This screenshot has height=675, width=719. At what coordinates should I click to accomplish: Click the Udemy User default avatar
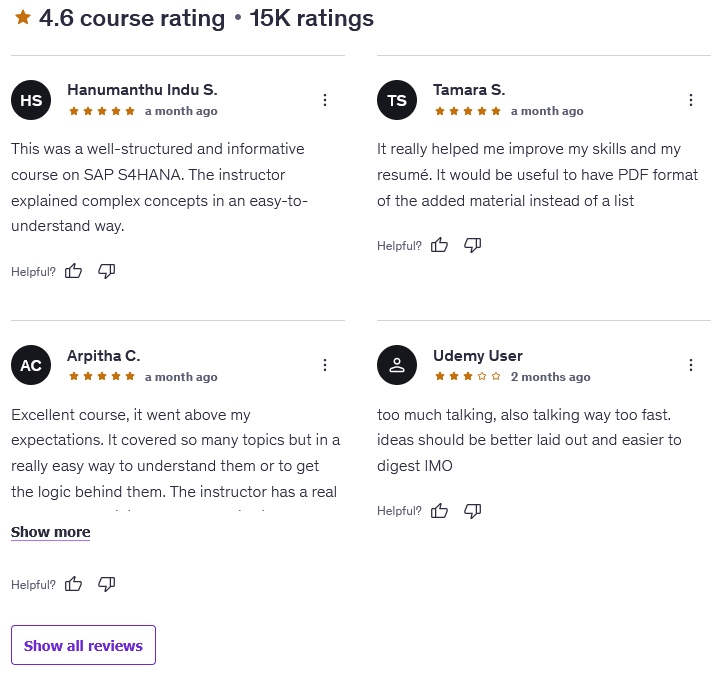(397, 366)
